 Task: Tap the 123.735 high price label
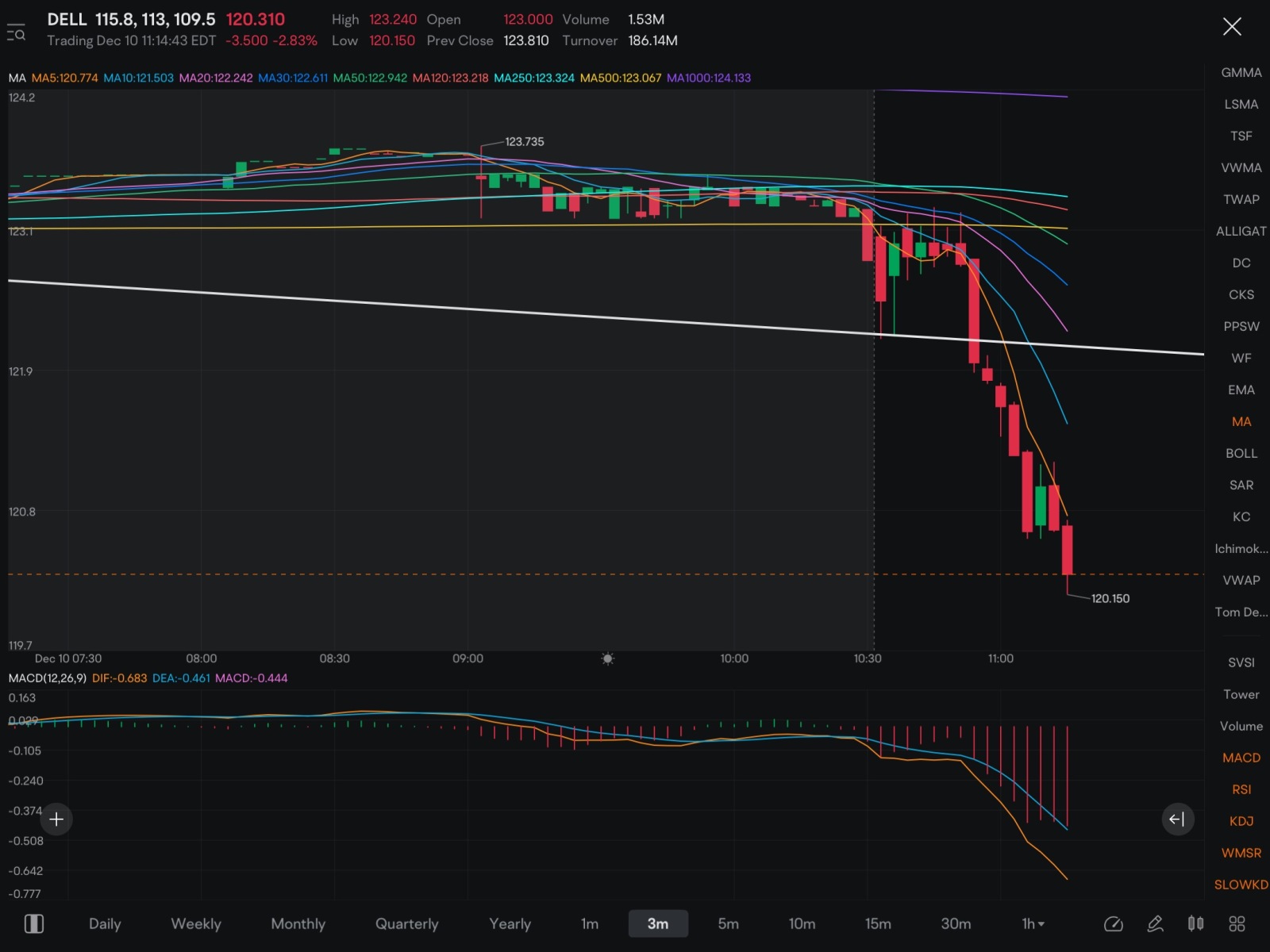[x=525, y=142]
